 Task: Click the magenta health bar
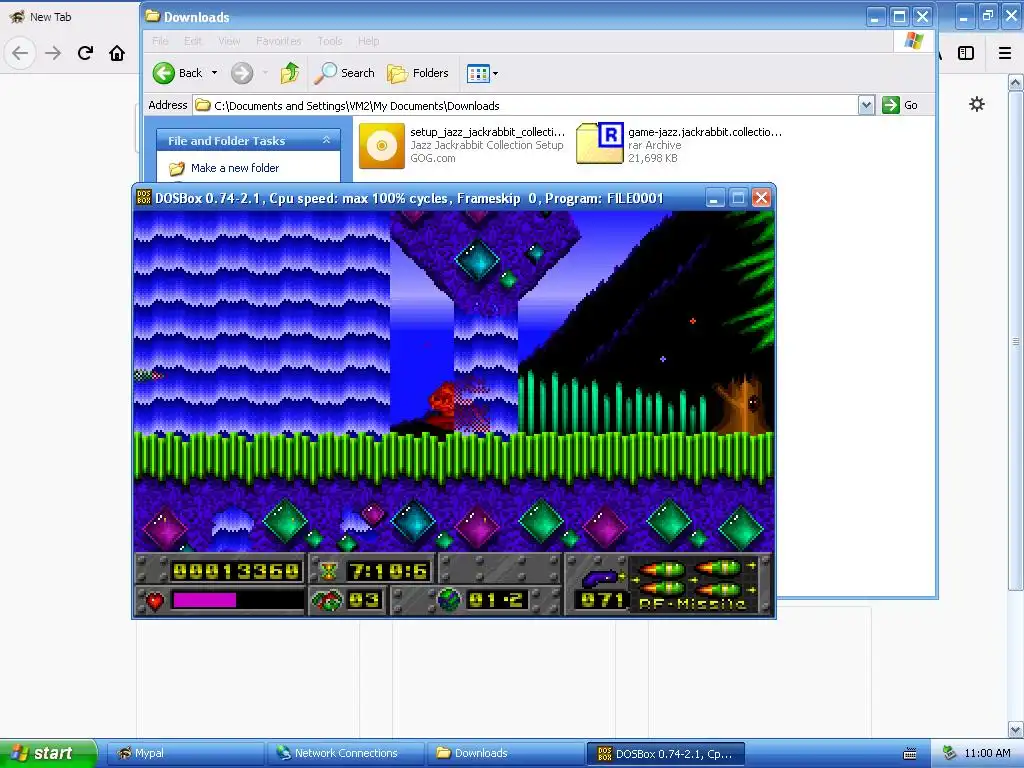204,600
